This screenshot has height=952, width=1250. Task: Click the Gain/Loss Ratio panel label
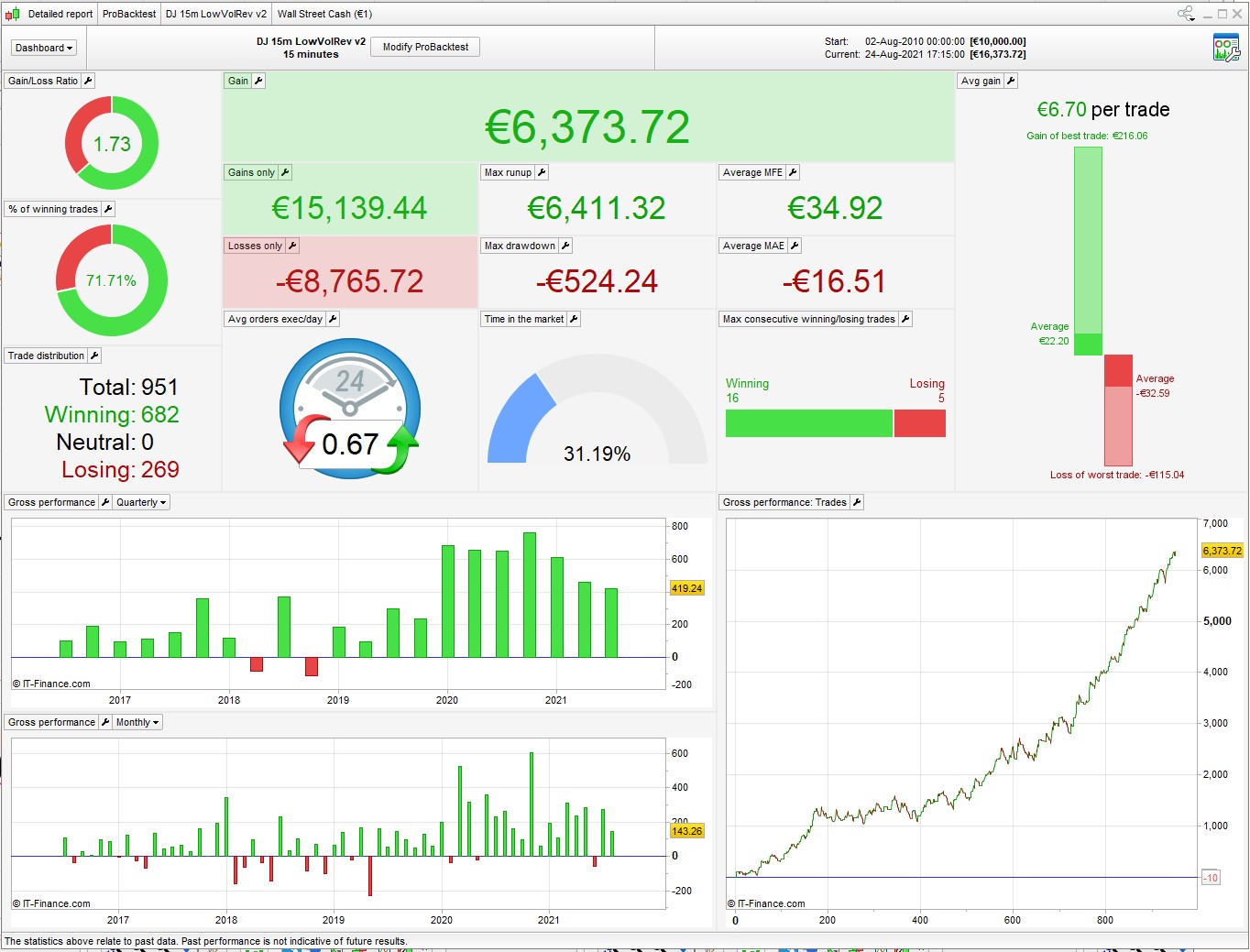point(43,81)
